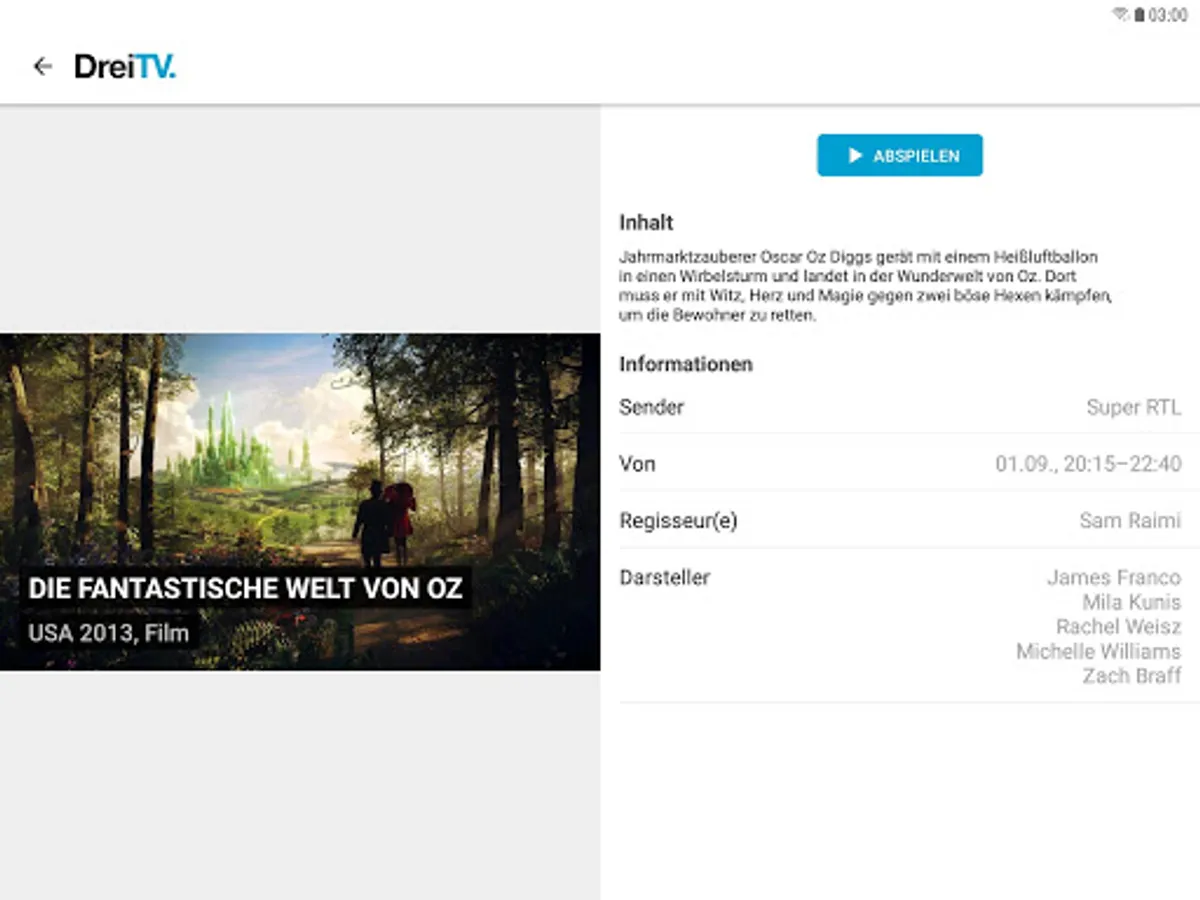Tap the DreiTV logo

pyautogui.click(x=125, y=67)
